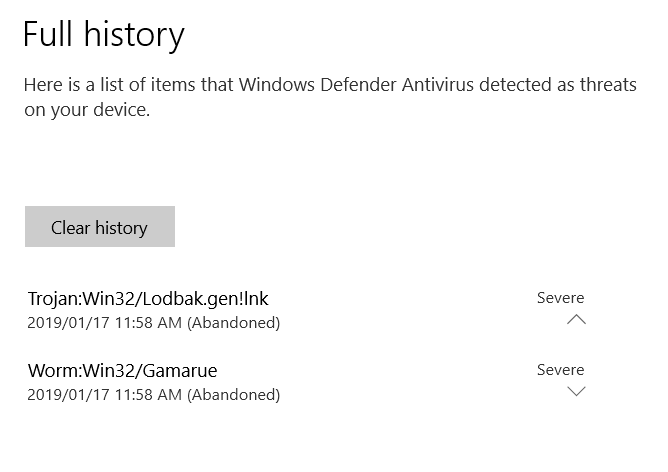Viewport: 668px width, 472px height.
Task: Click the Trojan threat's 2019/01/17 11:58 AM timestamp
Action: [x=105, y=323]
